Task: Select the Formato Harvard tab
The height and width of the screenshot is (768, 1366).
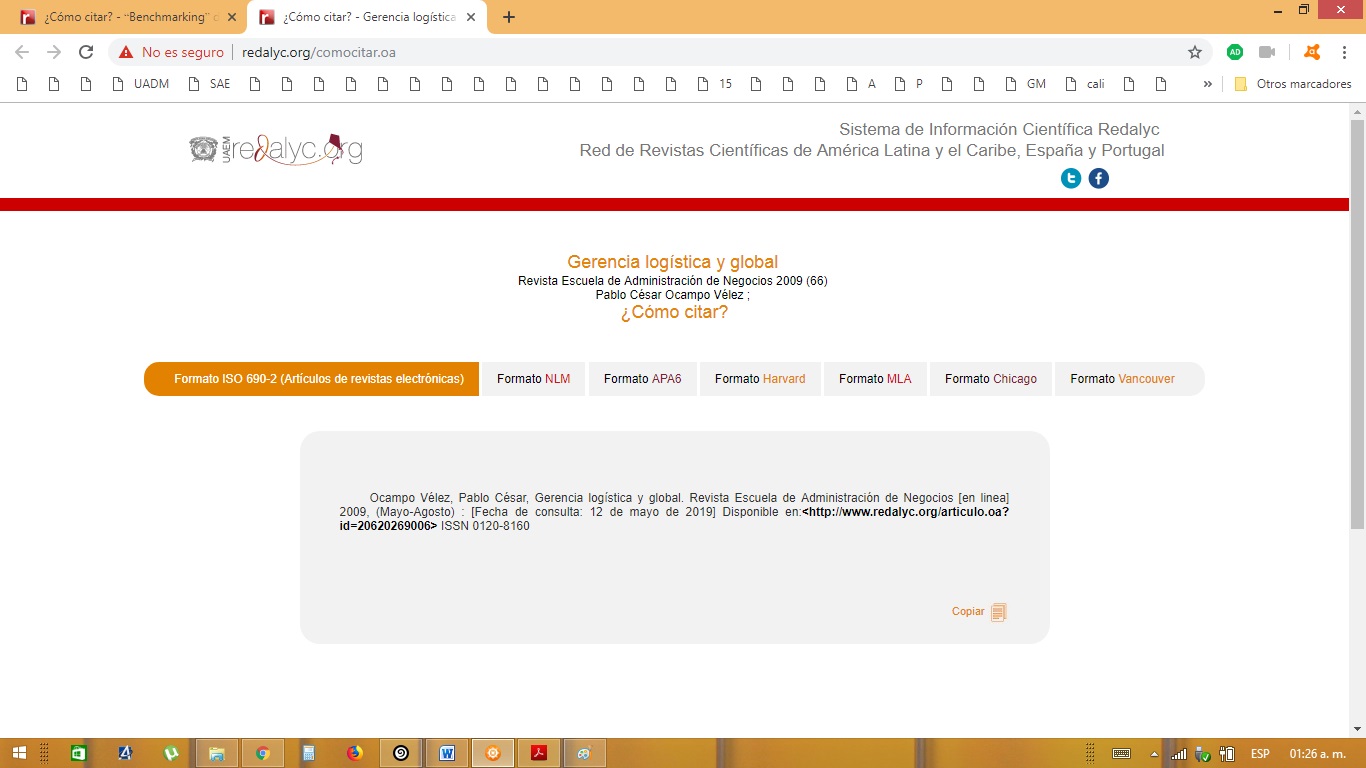Action: coord(759,379)
